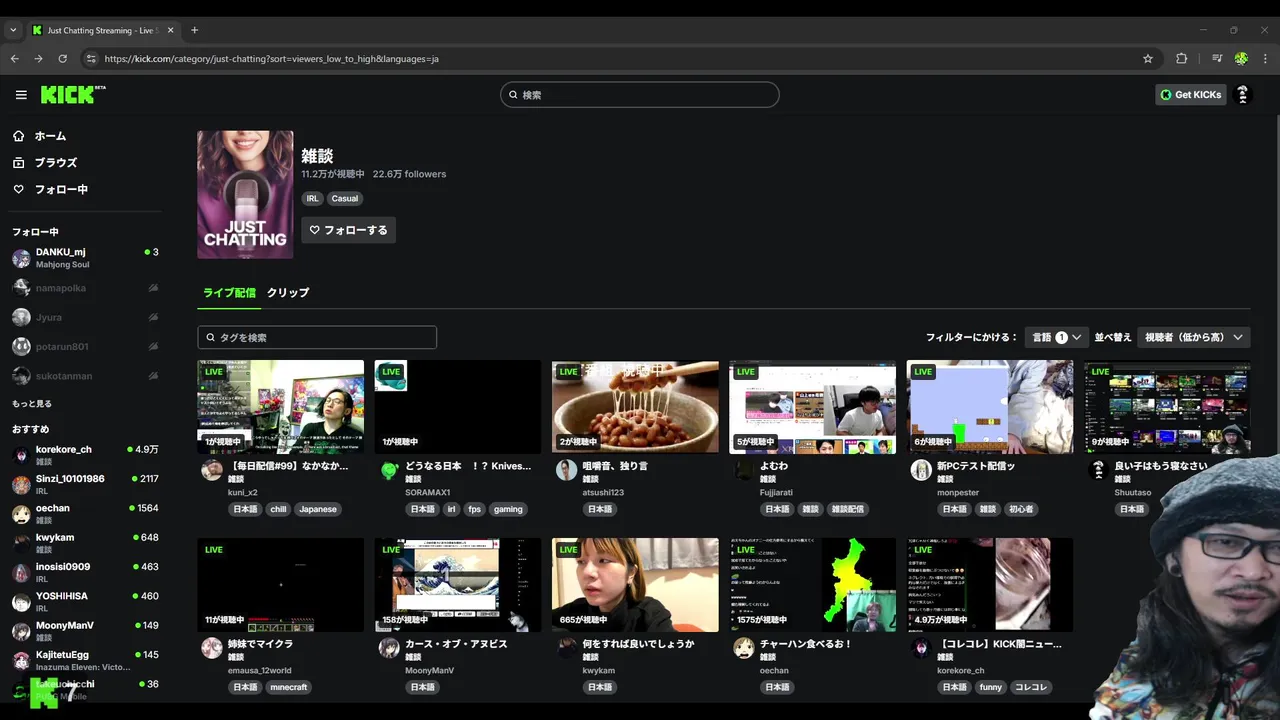
Task: Select the chill tag on kuni_x2 stream
Action: pos(278,509)
